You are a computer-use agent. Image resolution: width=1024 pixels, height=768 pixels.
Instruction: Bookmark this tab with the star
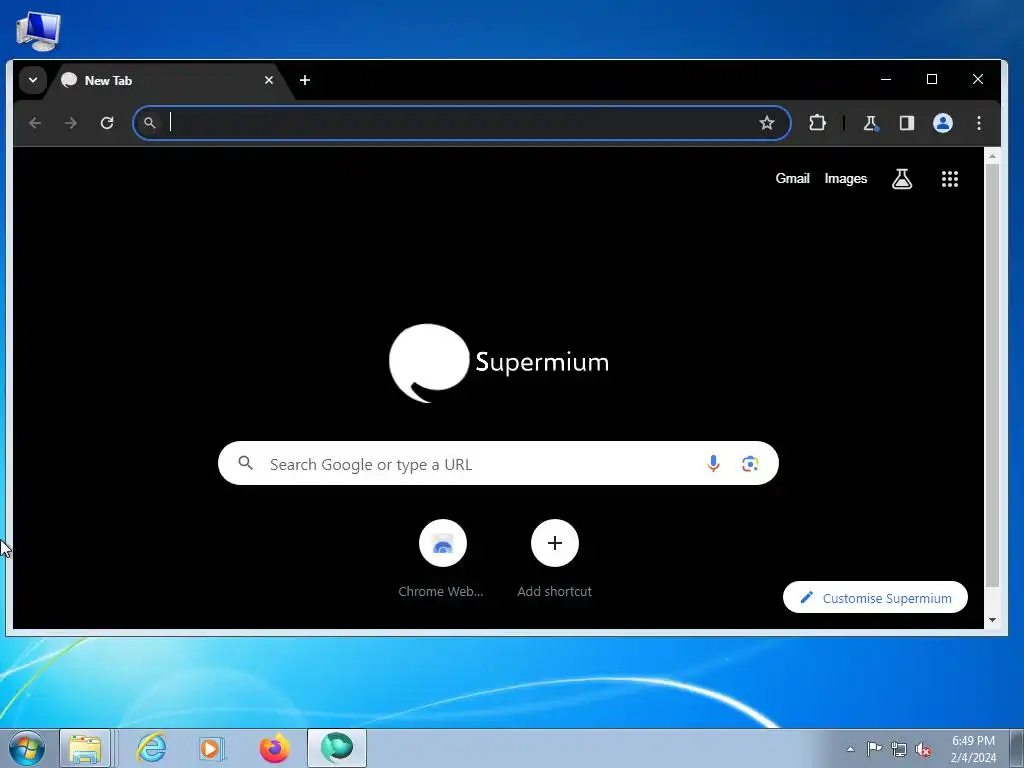click(x=767, y=123)
